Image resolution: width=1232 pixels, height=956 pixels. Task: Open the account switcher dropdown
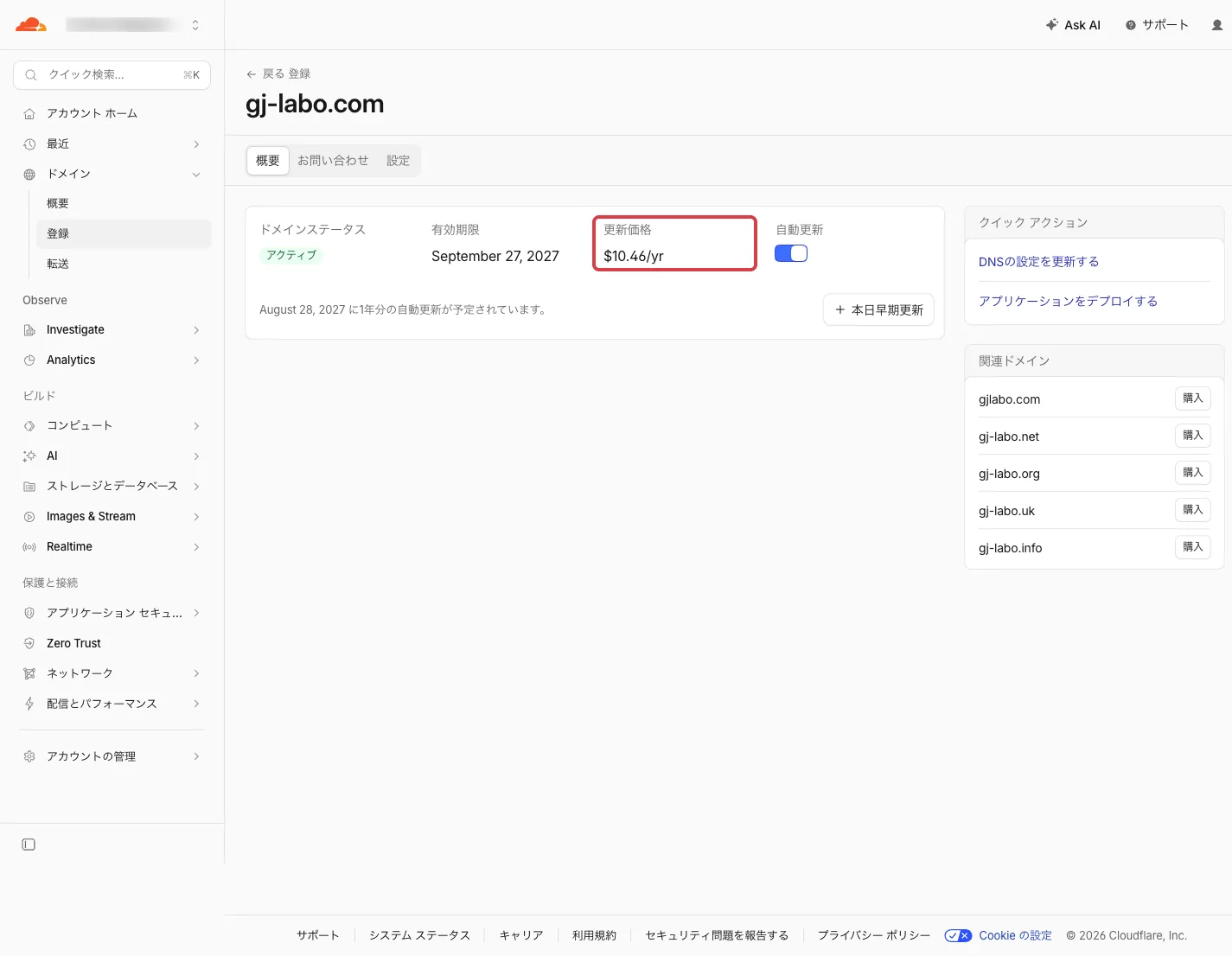click(x=195, y=25)
